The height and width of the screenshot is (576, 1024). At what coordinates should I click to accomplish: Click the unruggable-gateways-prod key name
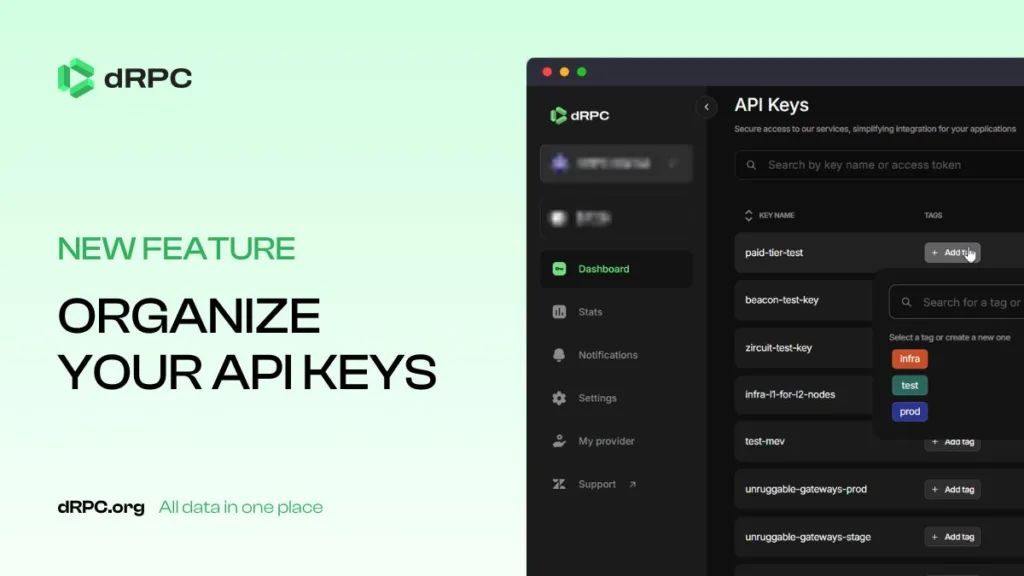(806, 489)
